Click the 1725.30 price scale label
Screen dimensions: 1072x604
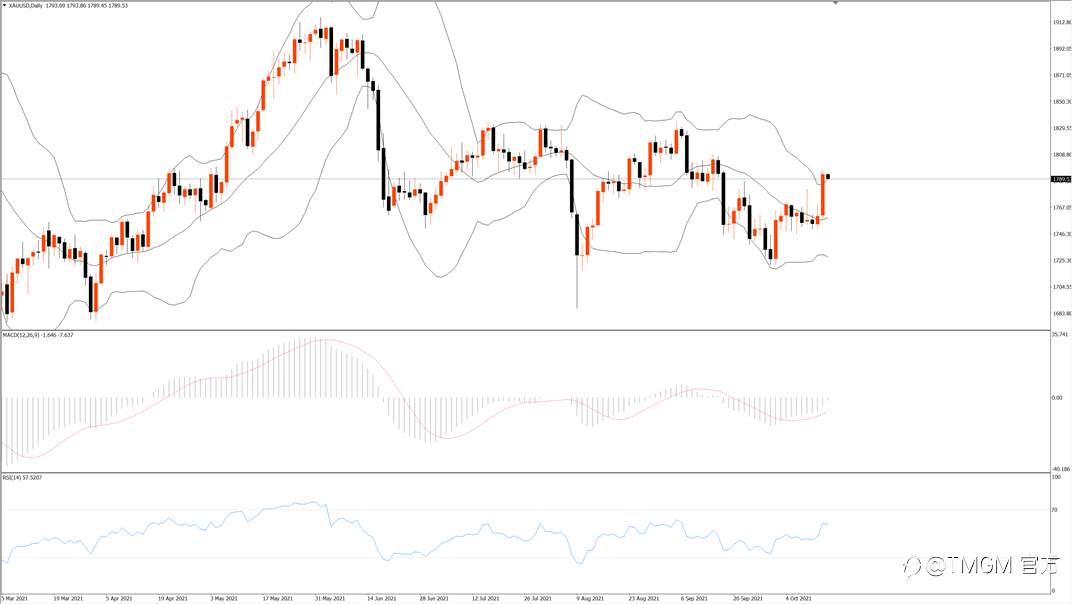[x=1062, y=261]
